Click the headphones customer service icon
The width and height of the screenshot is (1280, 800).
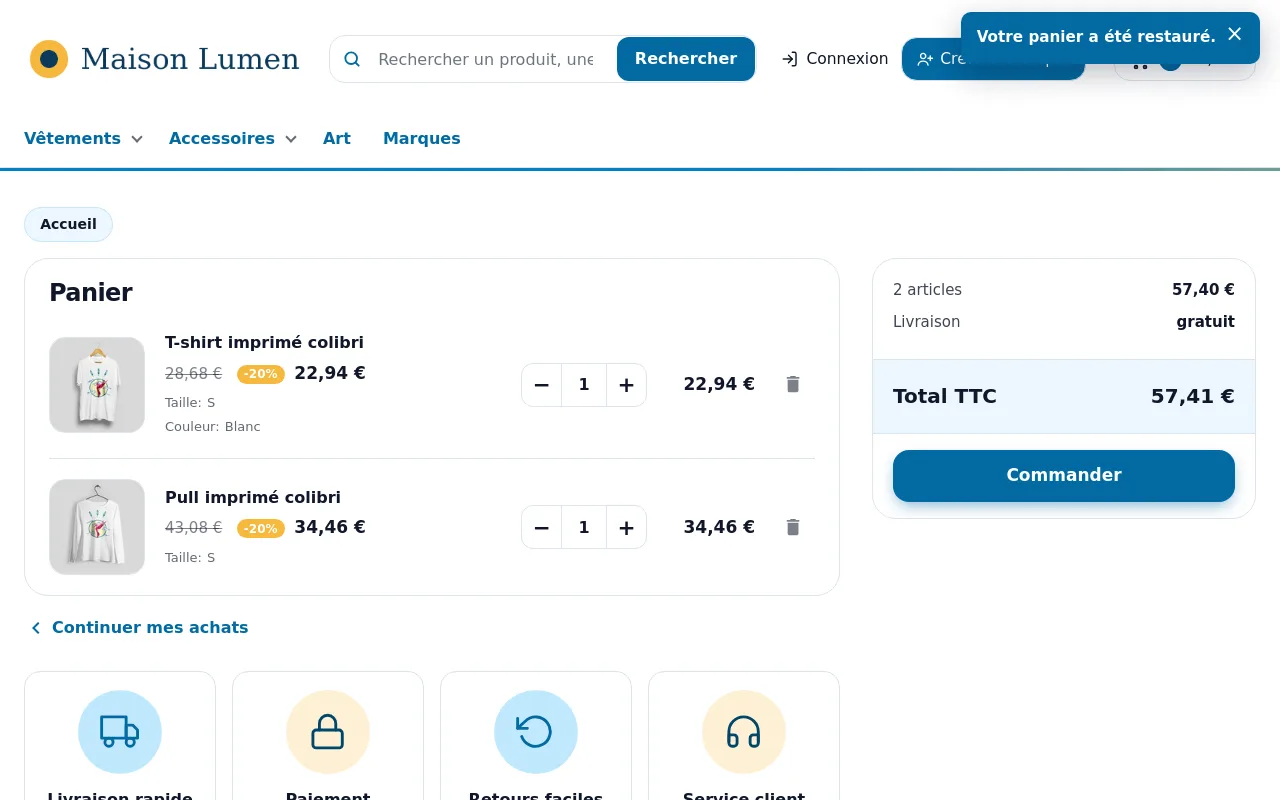click(x=744, y=732)
